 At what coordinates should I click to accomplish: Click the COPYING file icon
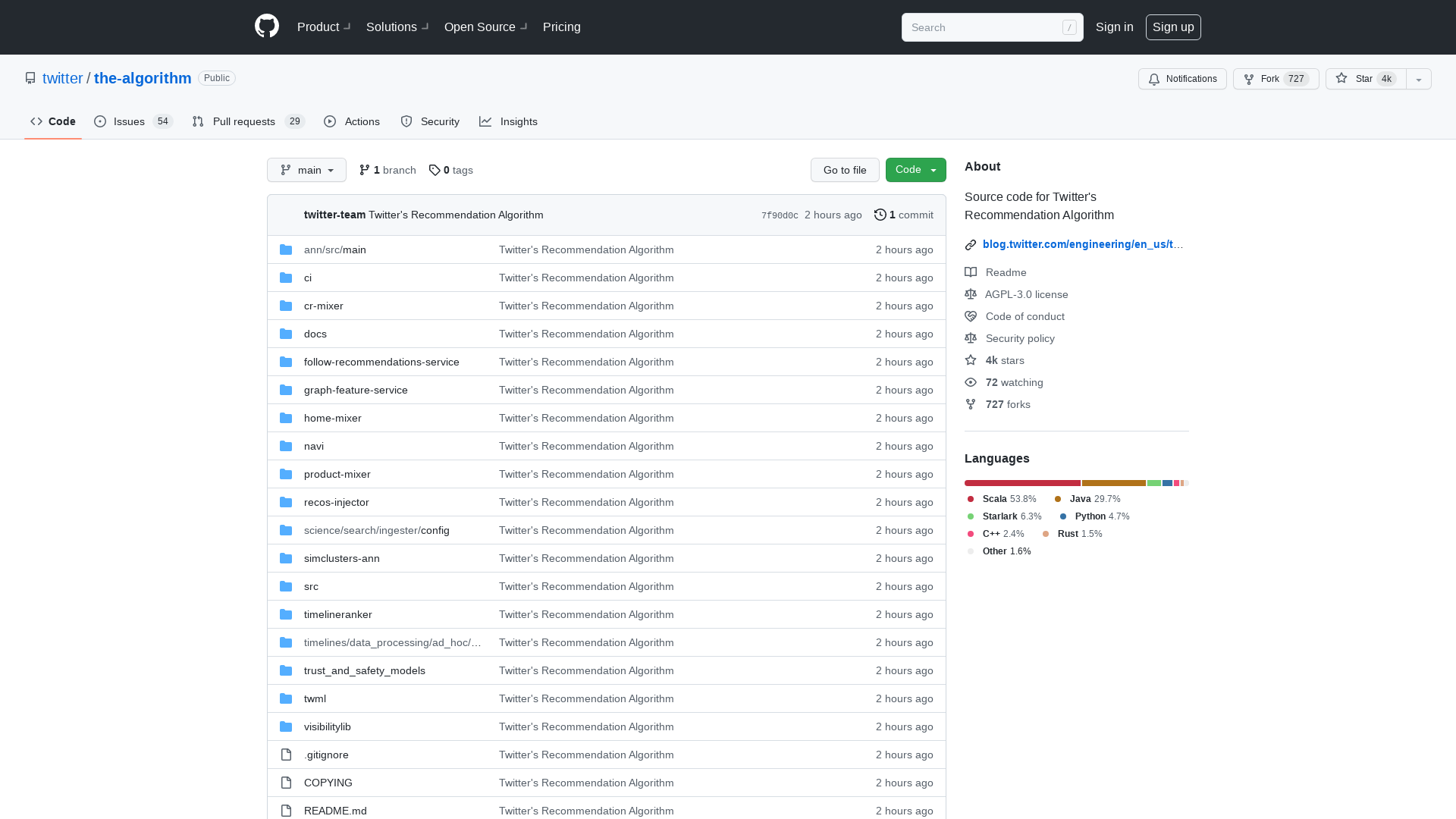point(286,783)
